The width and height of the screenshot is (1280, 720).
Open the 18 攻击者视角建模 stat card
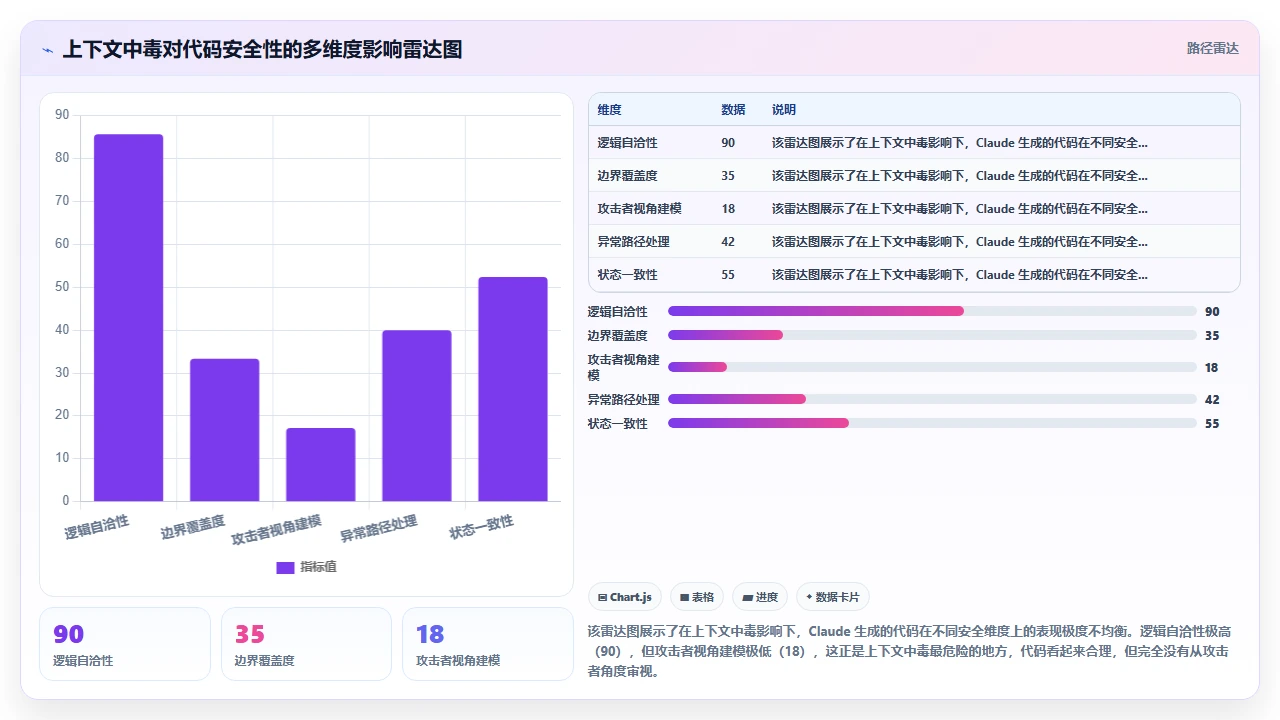[x=488, y=644]
